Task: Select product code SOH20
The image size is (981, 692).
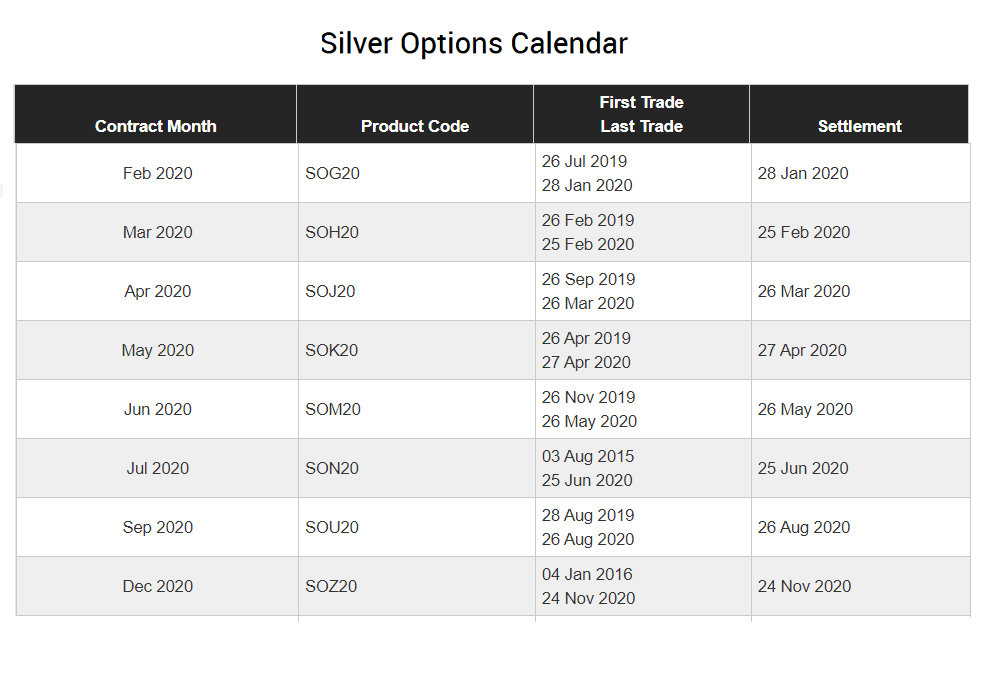Action: (332, 232)
